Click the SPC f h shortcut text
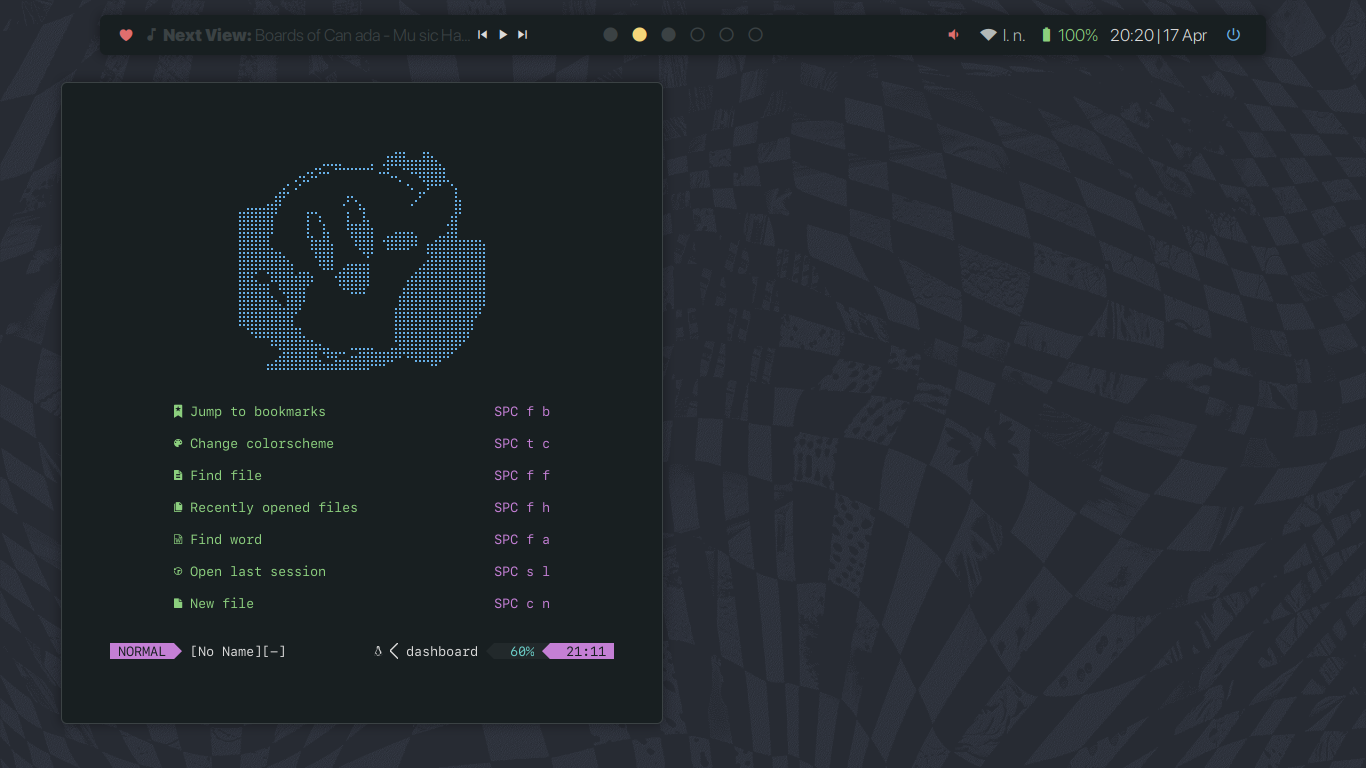This screenshot has width=1366, height=768. (x=522, y=507)
